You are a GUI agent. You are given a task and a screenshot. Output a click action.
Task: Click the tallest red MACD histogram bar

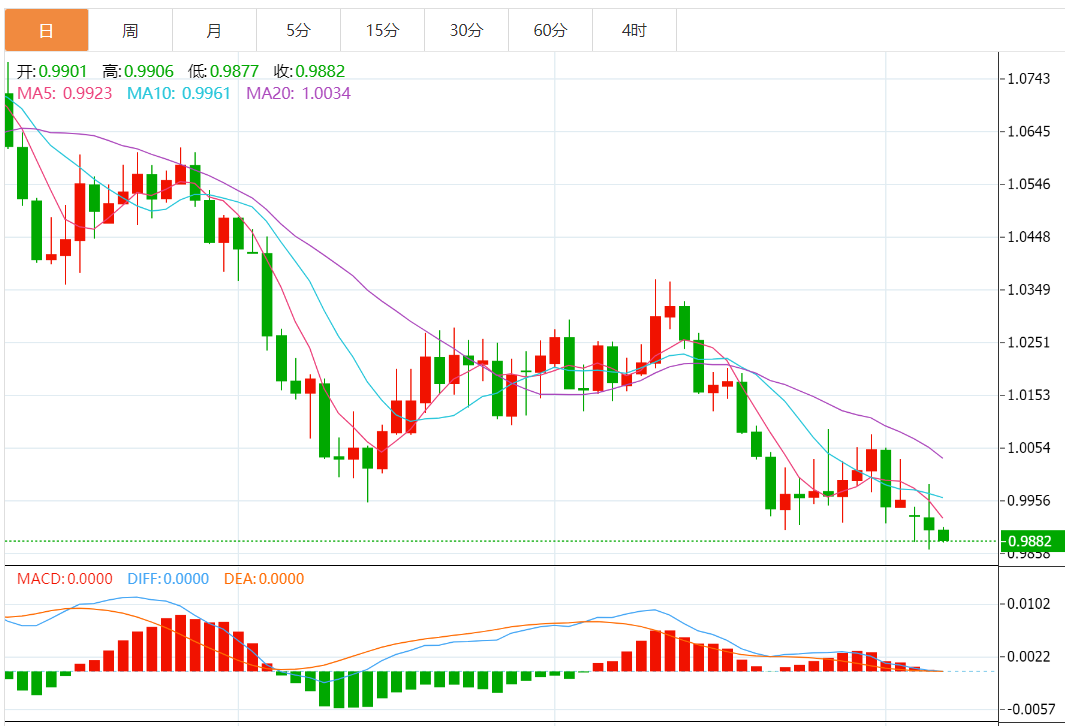click(180, 643)
